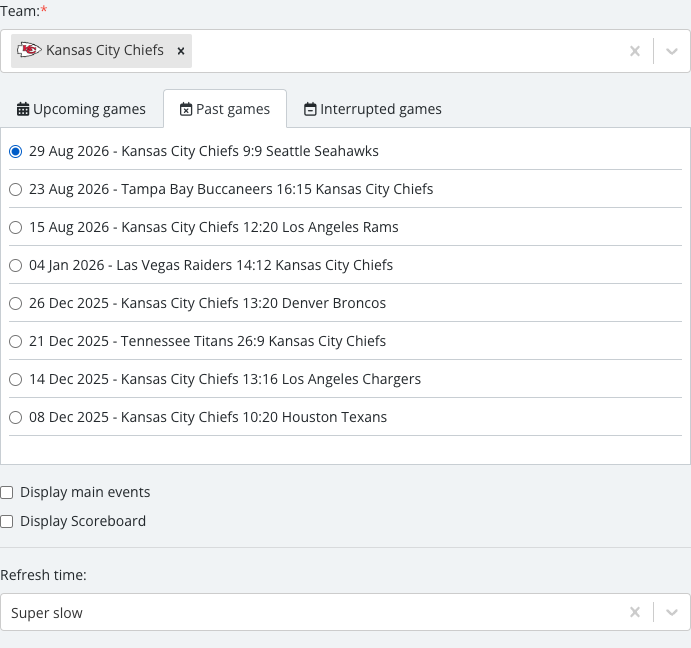Select the 21 Dec 2025 Tennessee Titans game
Viewport: 691px width, 648px height.
click(x=15, y=341)
